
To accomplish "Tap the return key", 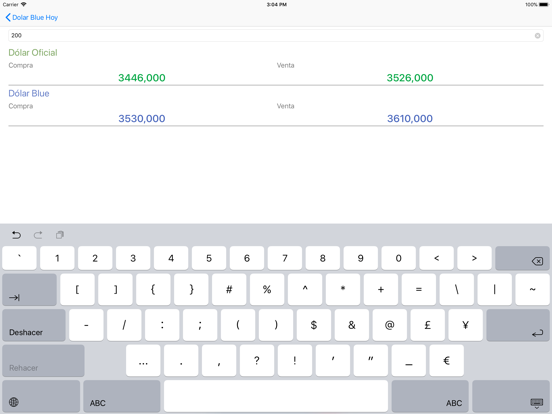I will click(x=518, y=325).
